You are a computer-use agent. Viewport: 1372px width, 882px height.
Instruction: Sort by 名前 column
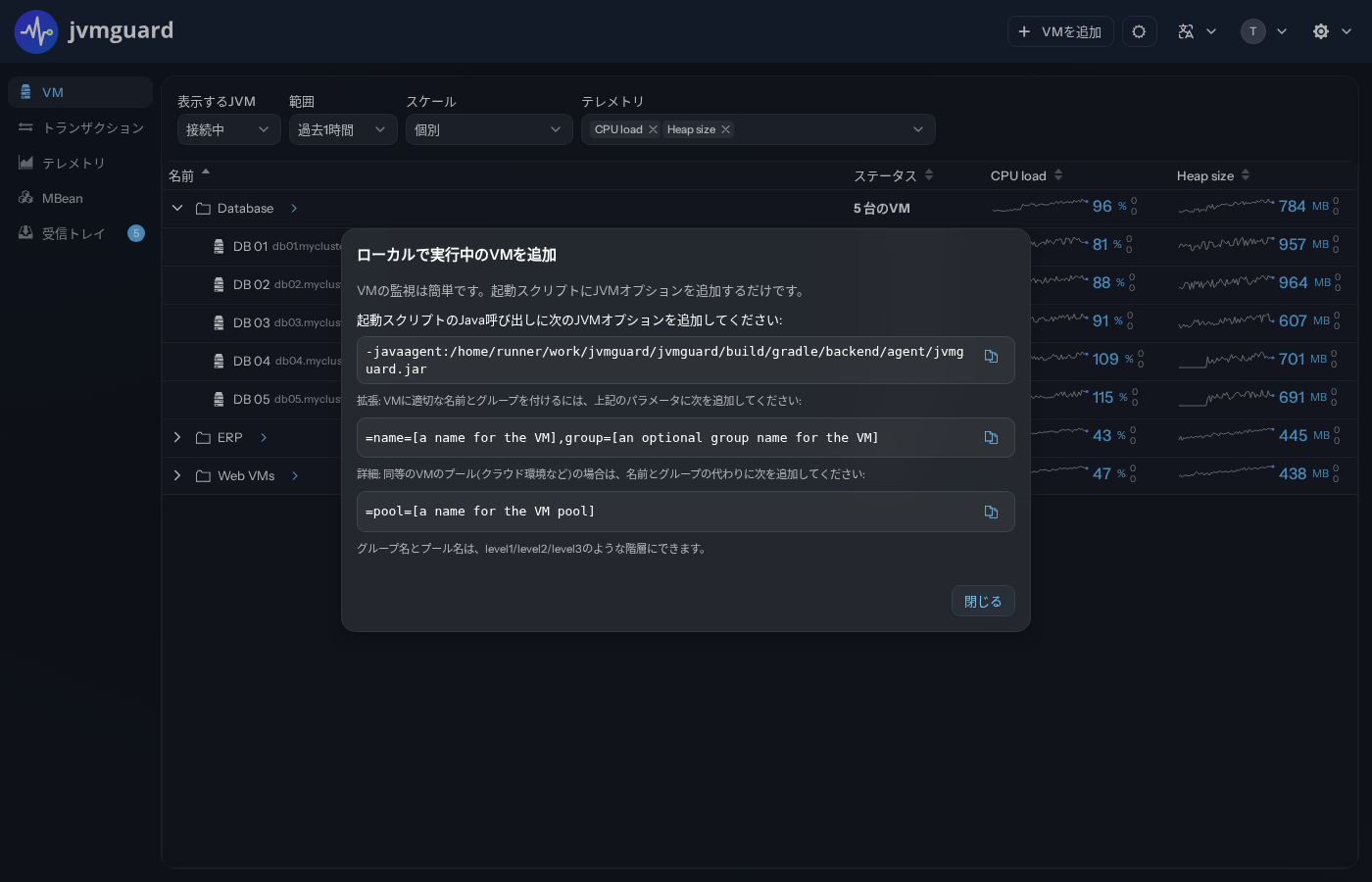pos(189,175)
